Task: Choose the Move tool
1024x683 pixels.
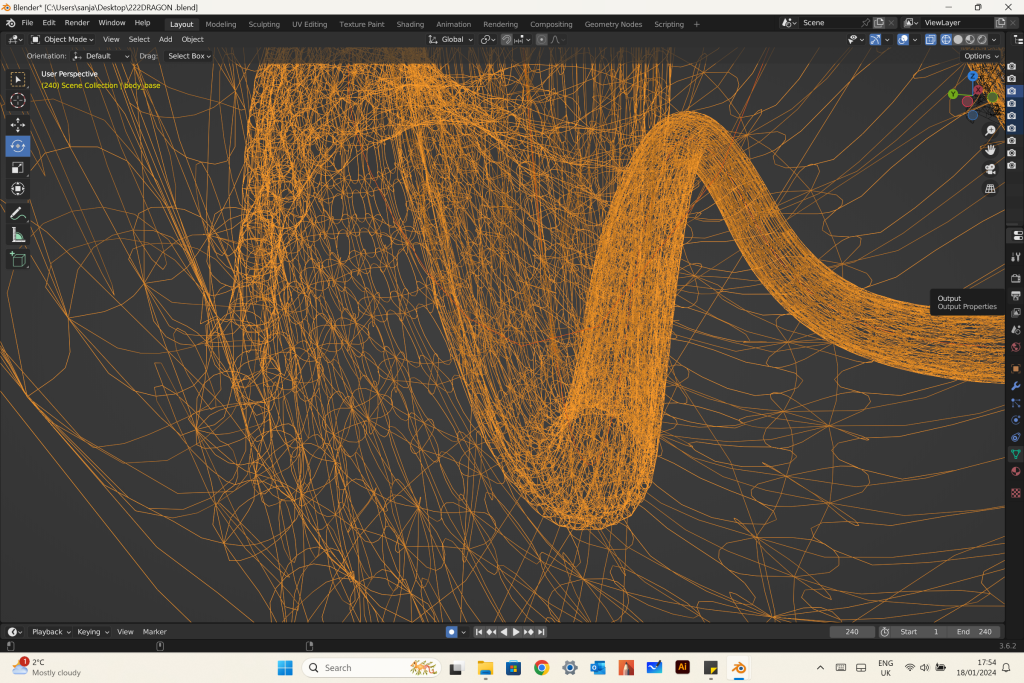Action: point(18,125)
